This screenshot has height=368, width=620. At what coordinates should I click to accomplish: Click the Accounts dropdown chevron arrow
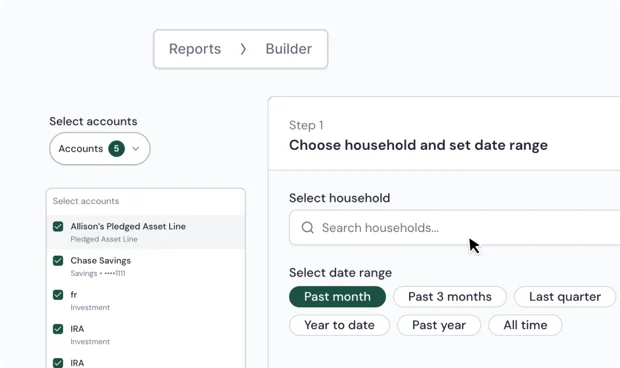tap(136, 149)
